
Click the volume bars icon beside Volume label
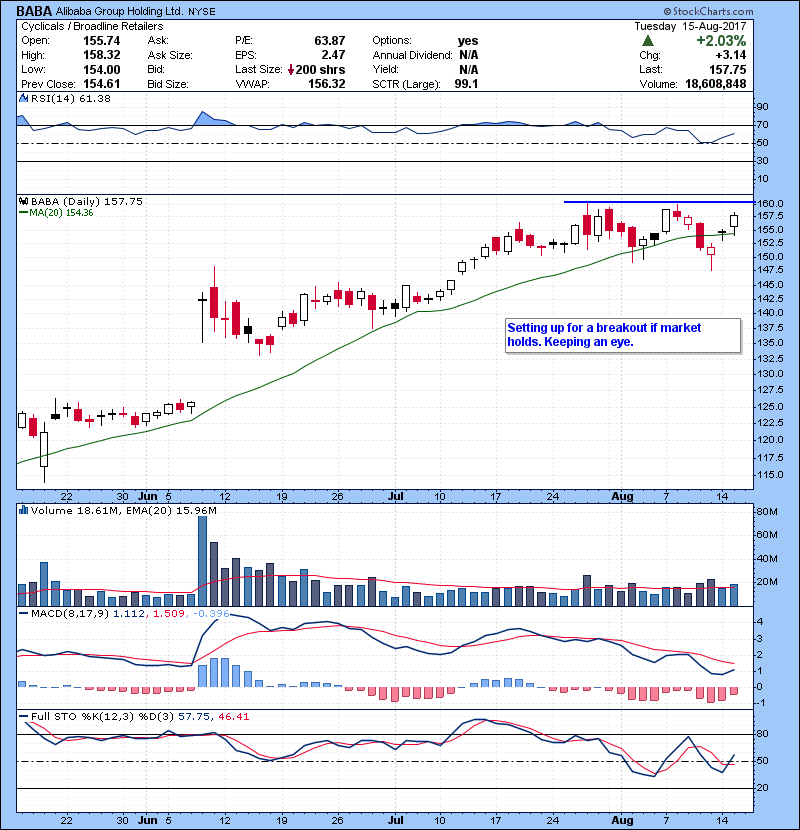point(23,510)
